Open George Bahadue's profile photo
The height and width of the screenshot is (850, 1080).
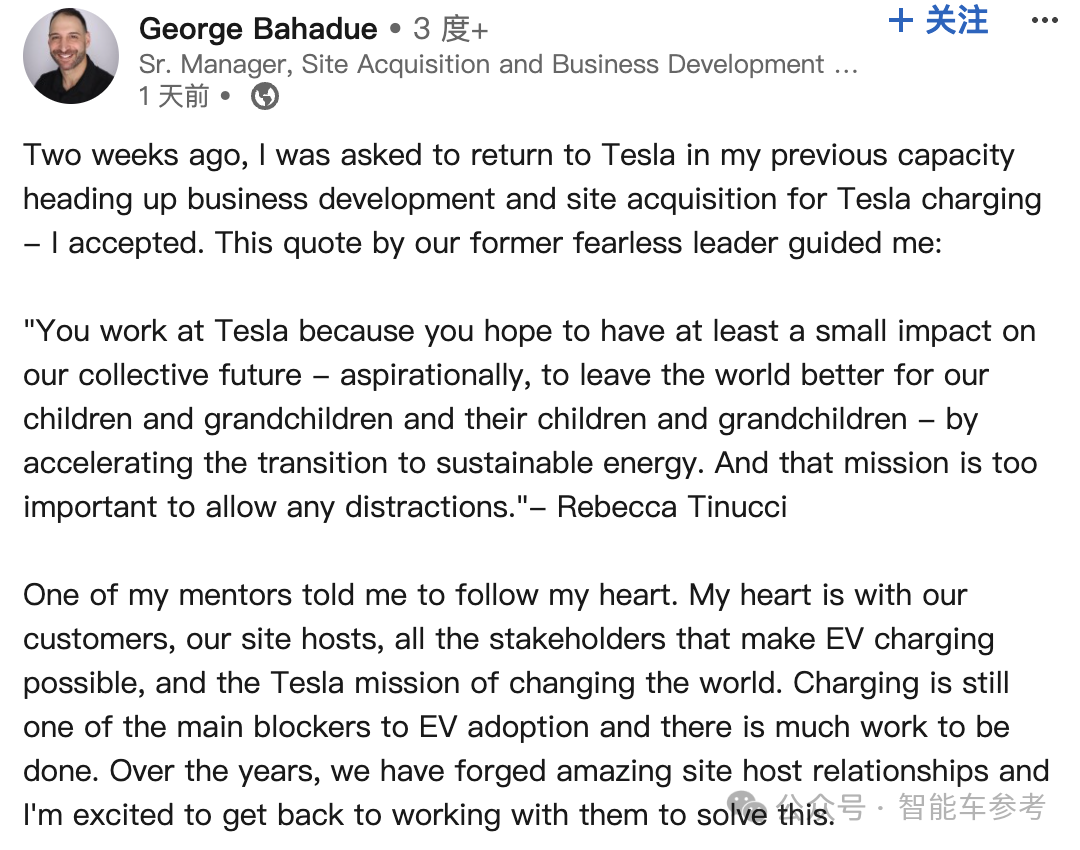(x=69, y=56)
